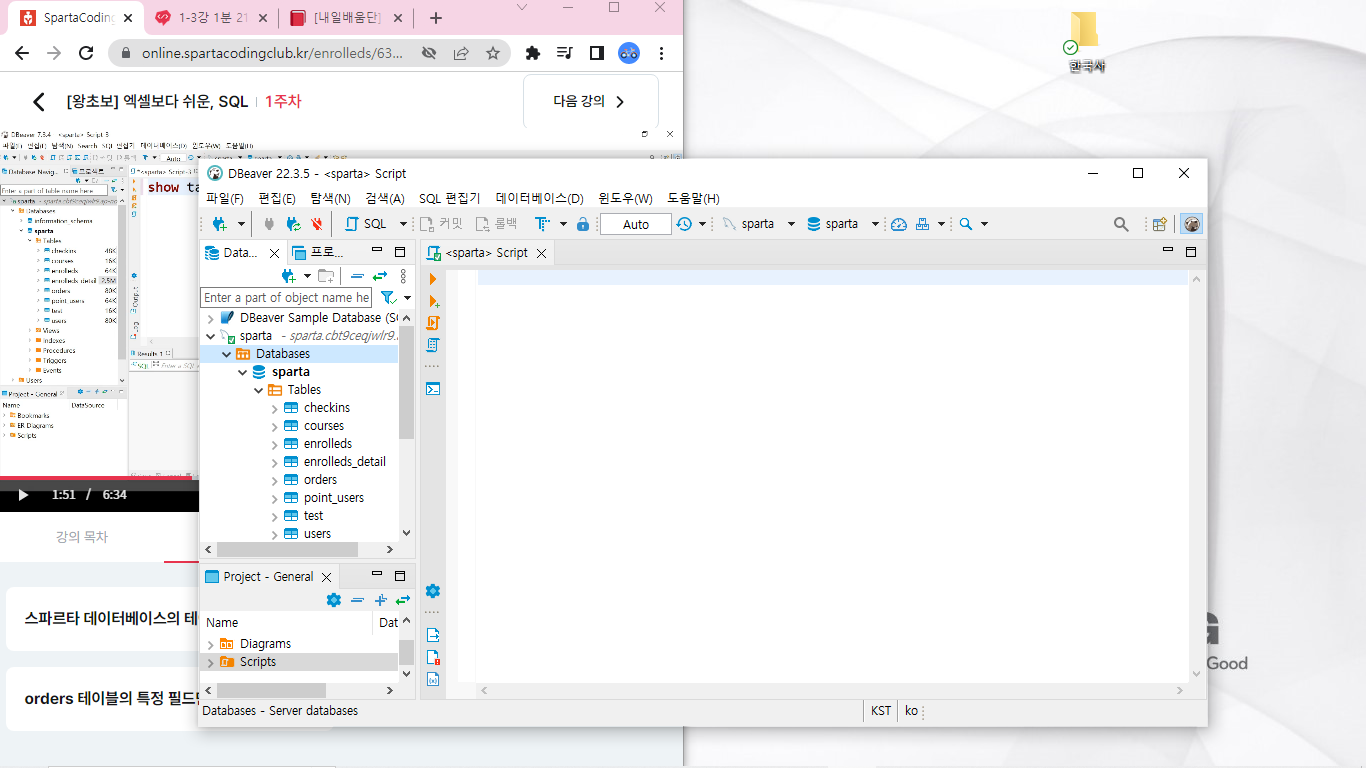Open the 도움말(H) menu
The image size is (1366, 768).
(x=693, y=198)
